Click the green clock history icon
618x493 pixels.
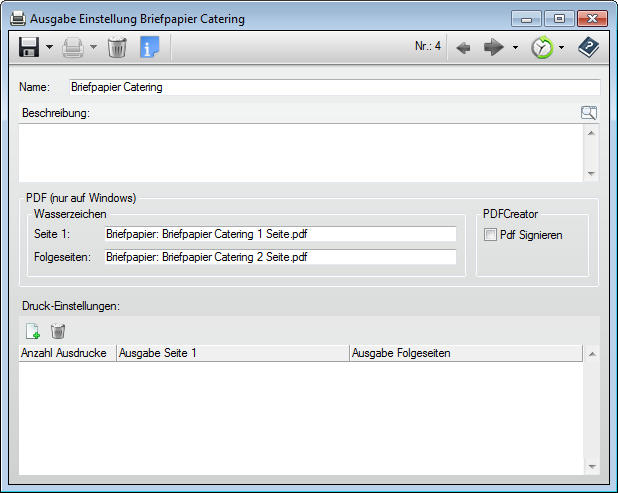click(x=542, y=47)
